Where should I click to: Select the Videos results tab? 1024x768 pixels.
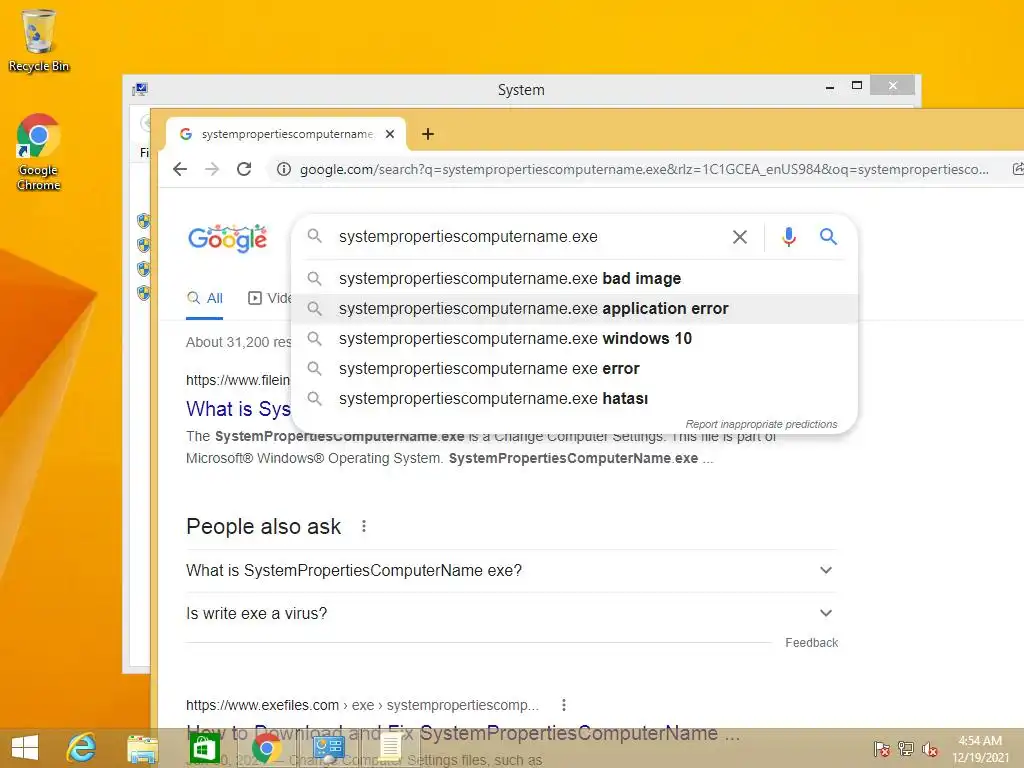tap(270, 298)
